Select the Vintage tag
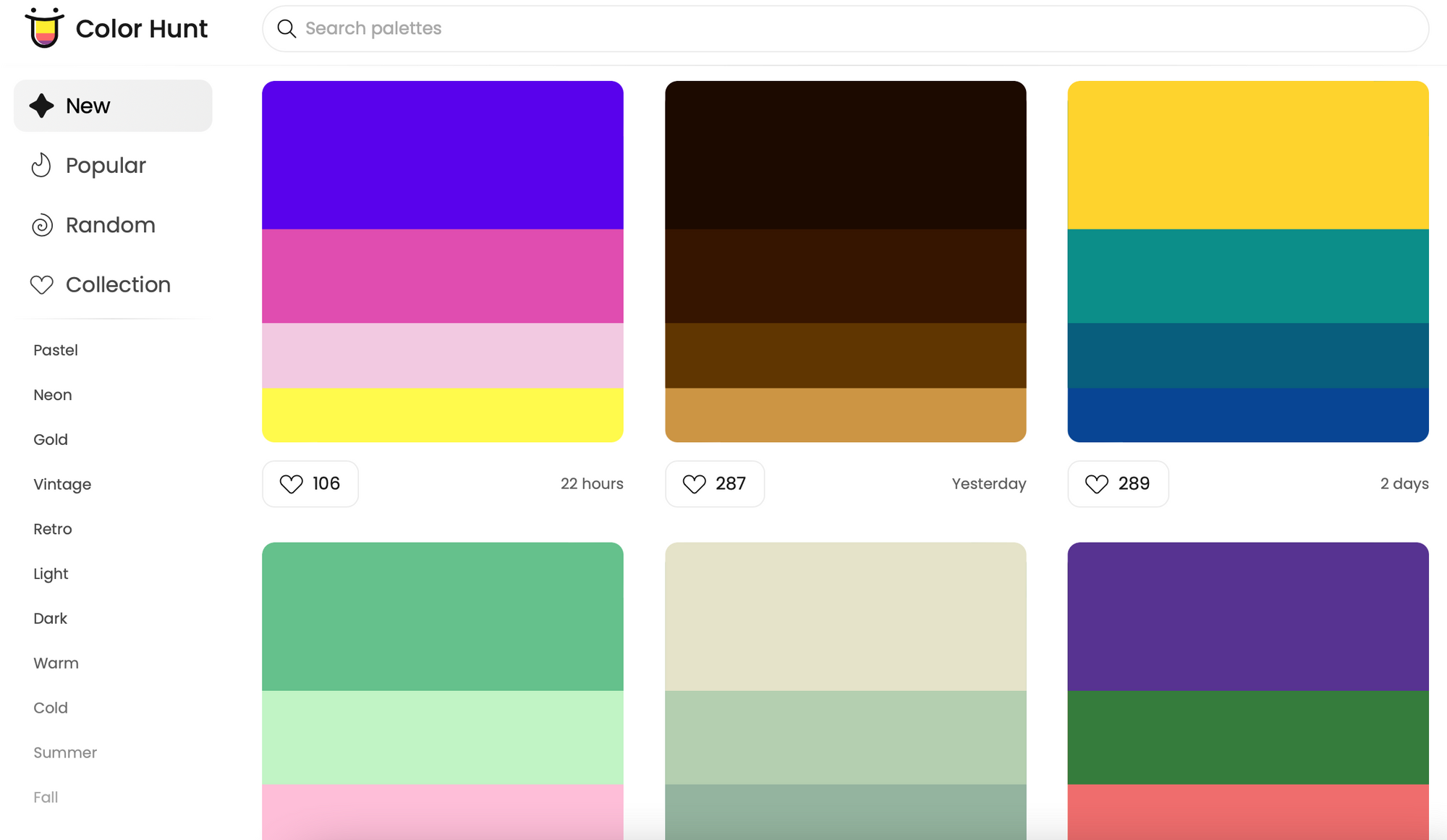This screenshot has height=840, width=1447. (62, 484)
